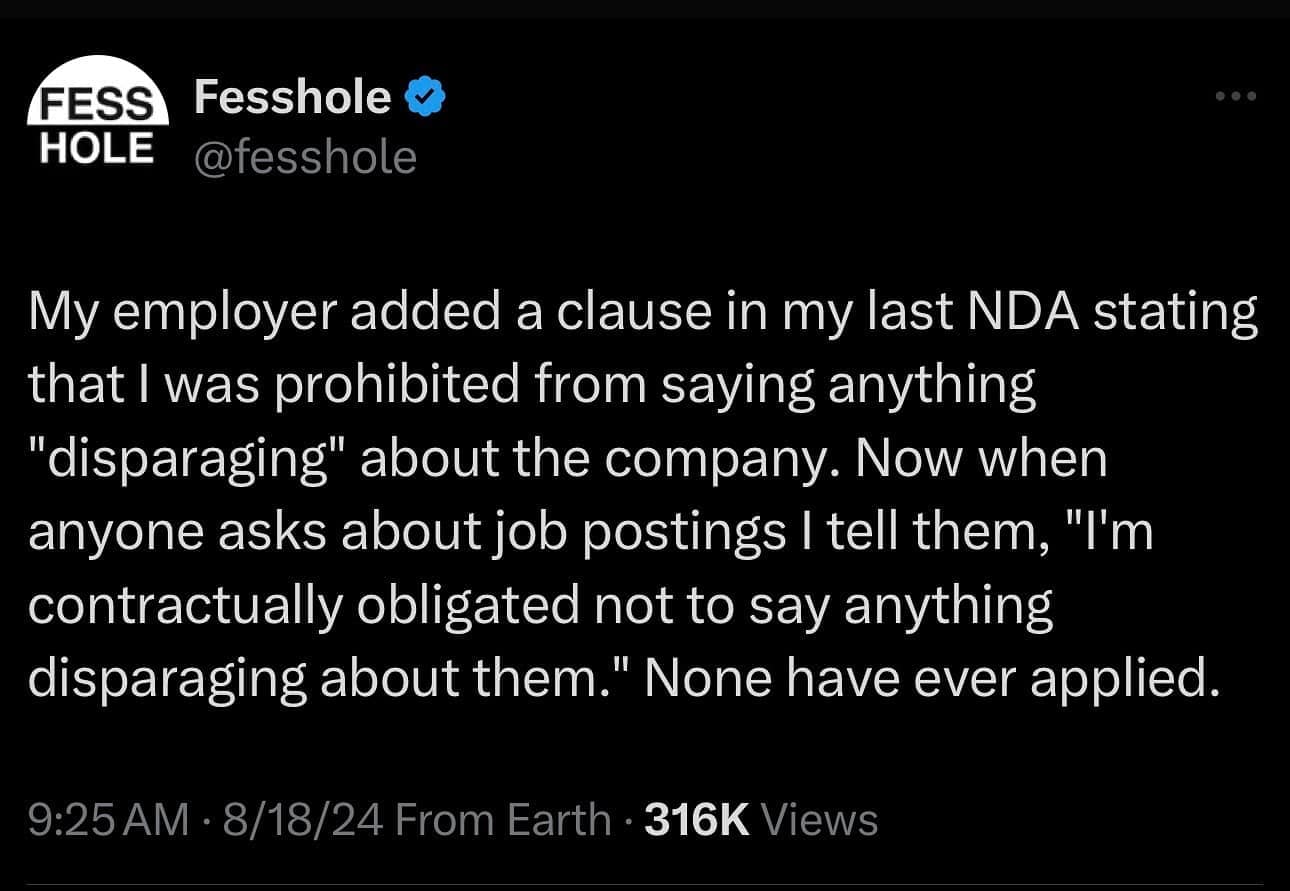Visit the @fesshole handle link
The image size is (1290, 891).
click(x=305, y=157)
